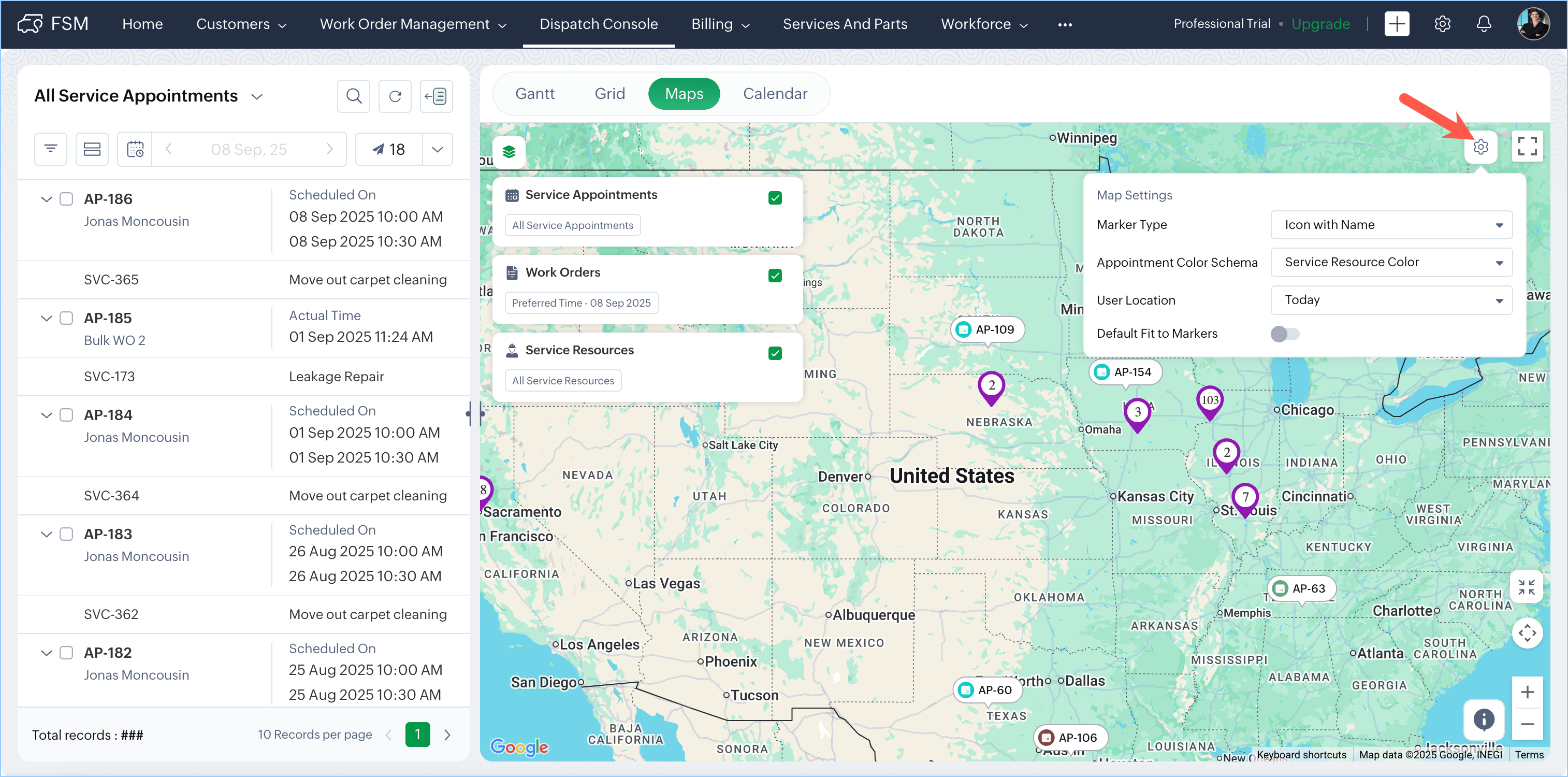This screenshot has width=1568, height=777.
Task: Open the Marker Type dropdown
Action: [1391, 225]
